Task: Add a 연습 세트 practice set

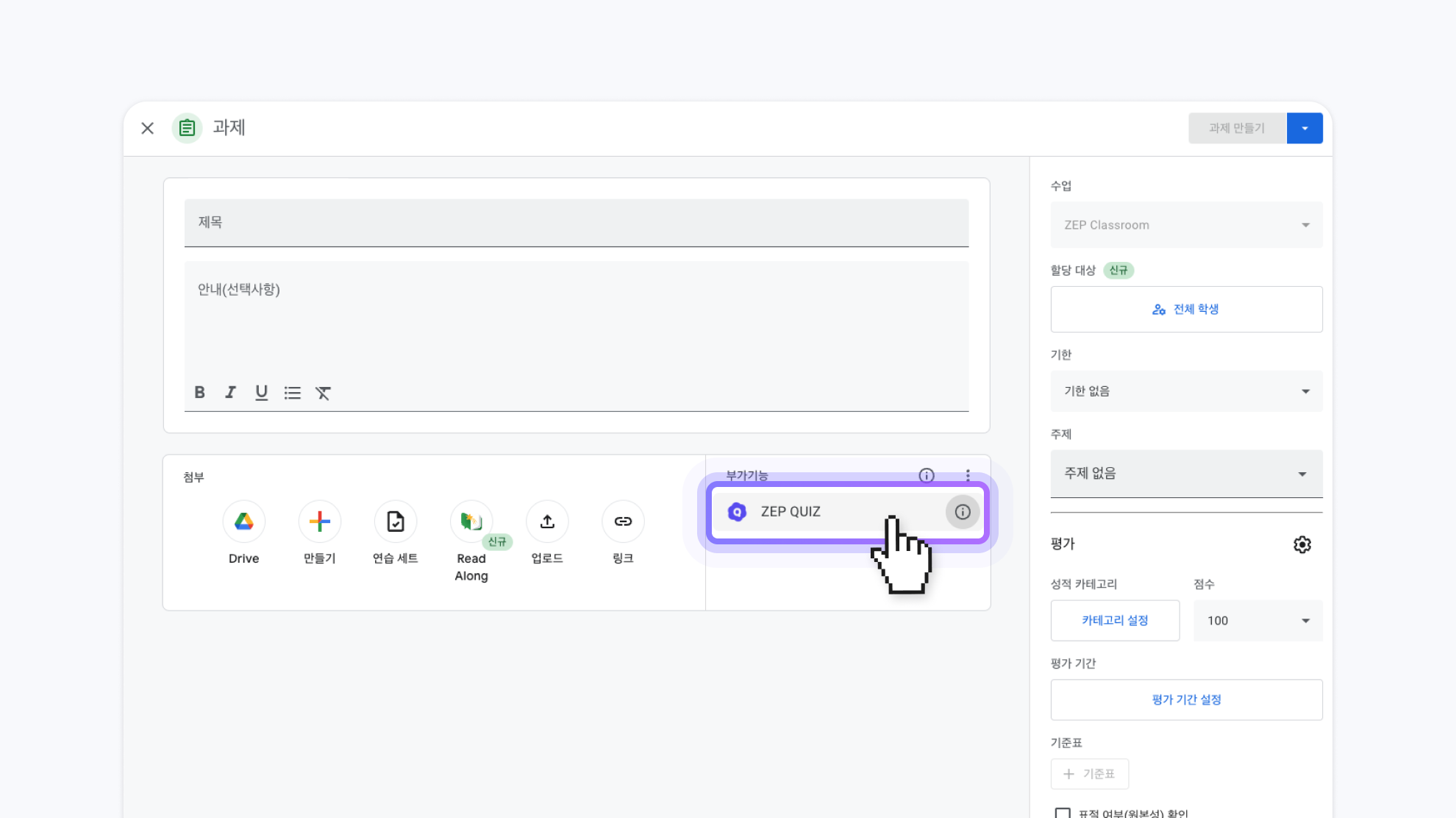Action: tap(395, 522)
